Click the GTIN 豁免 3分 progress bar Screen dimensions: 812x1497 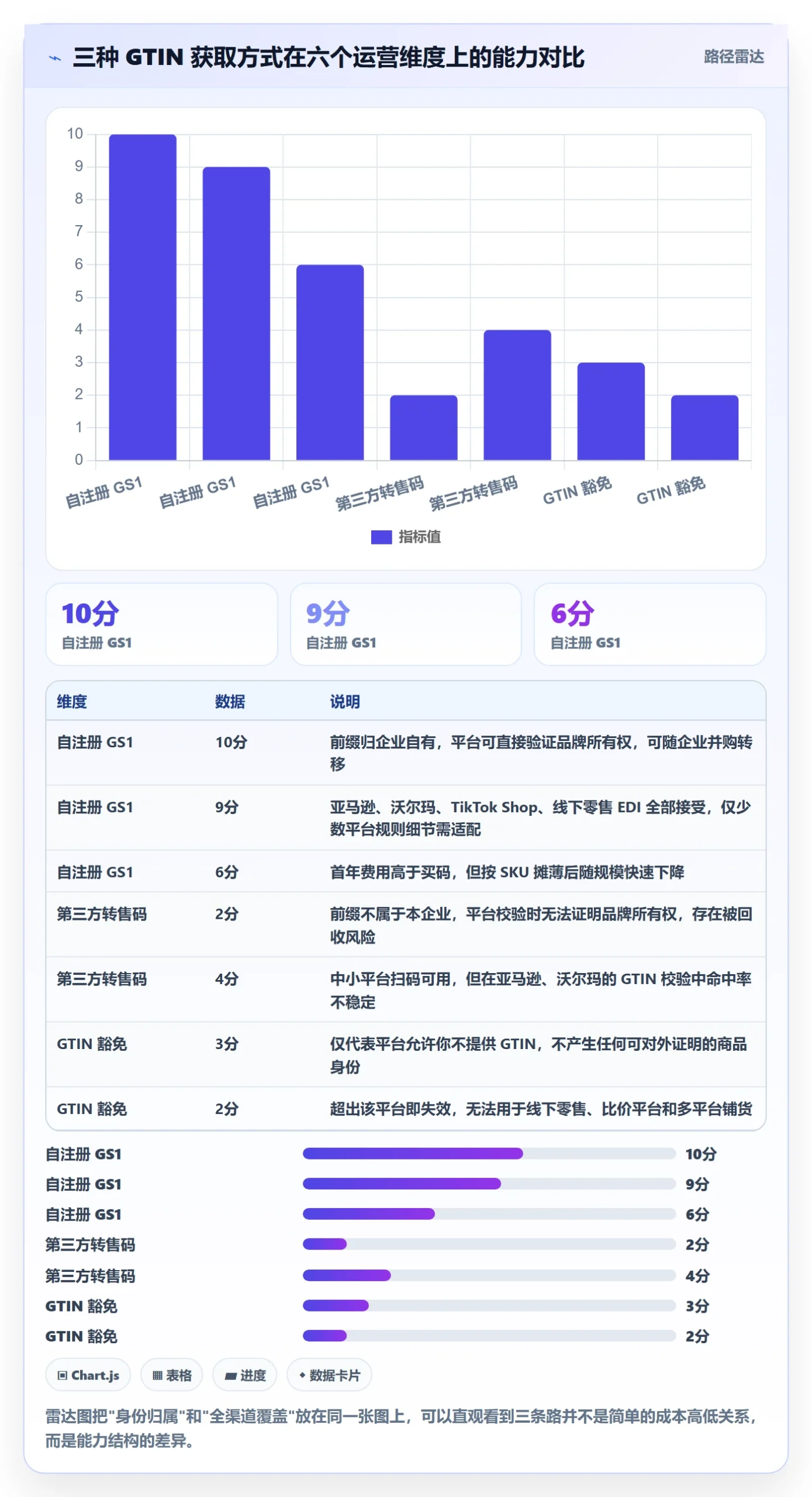pos(489,1306)
